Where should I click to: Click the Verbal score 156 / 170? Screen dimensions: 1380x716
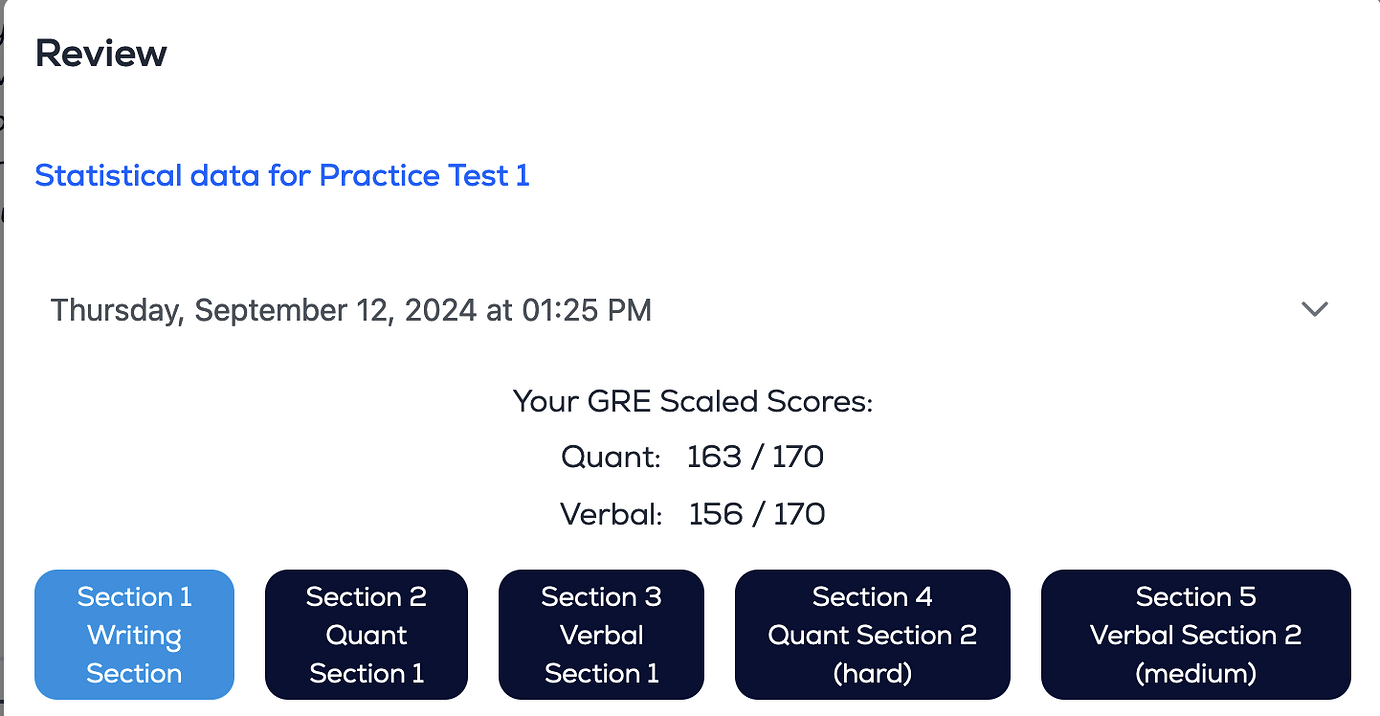(757, 513)
